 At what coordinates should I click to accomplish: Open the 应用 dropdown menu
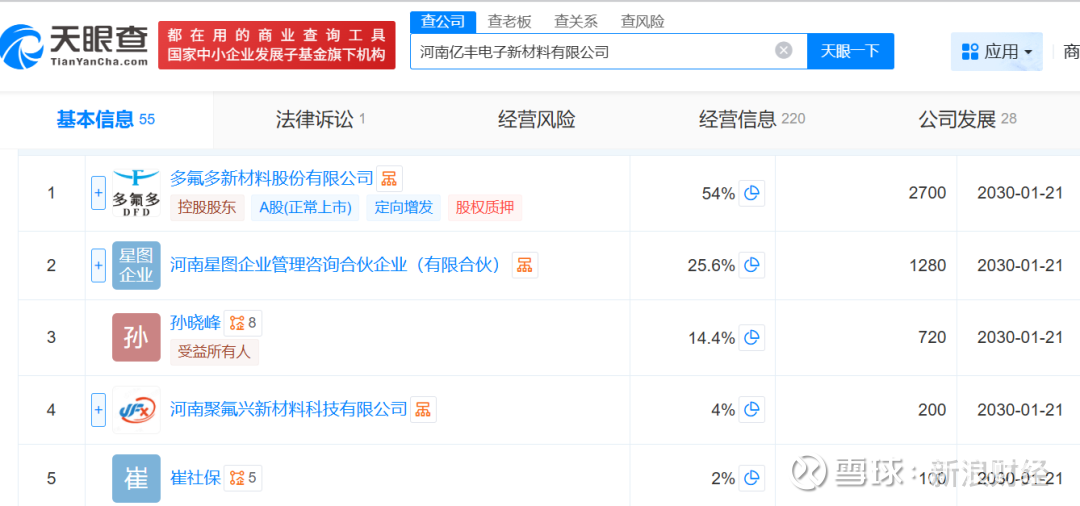[x=996, y=51]
